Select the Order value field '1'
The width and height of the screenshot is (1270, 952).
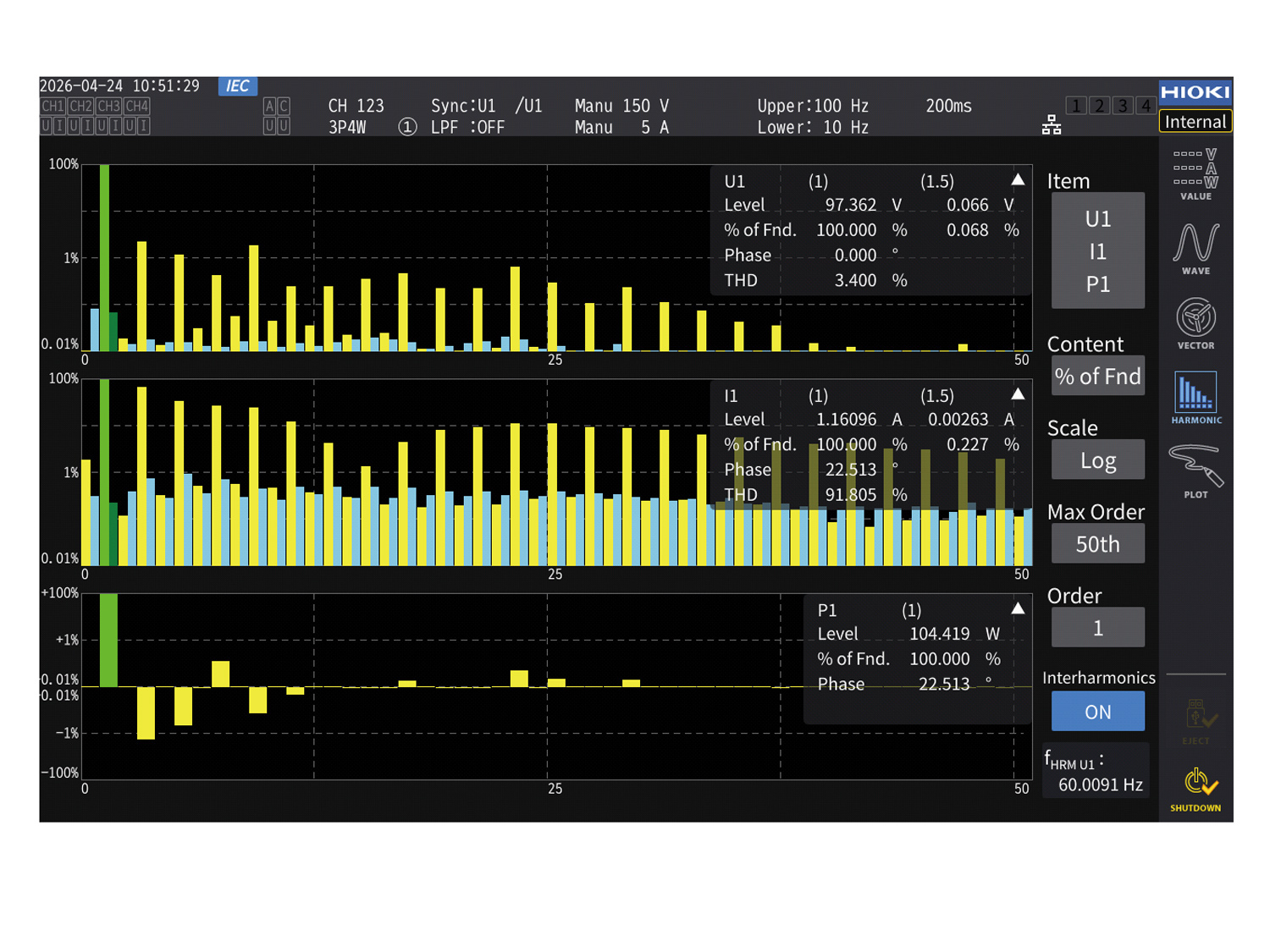pos(1098,628)
